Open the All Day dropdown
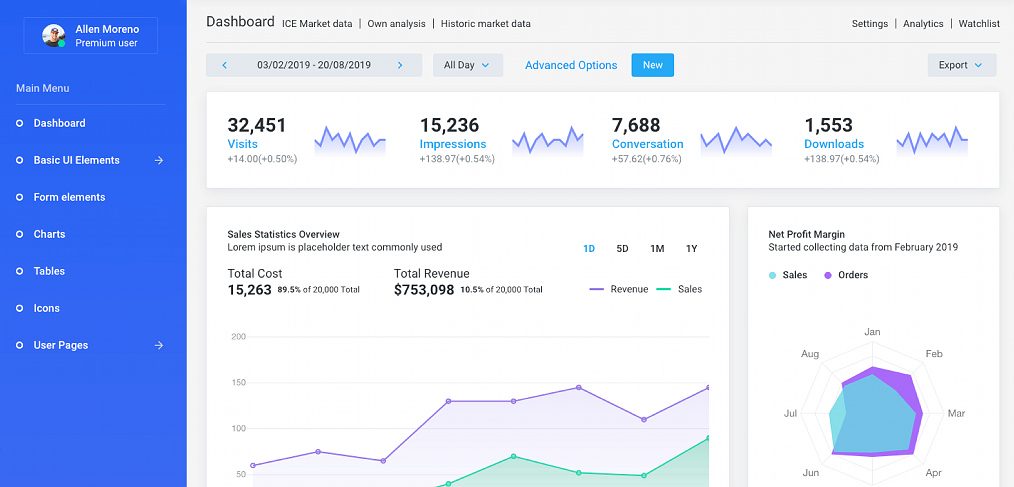The image size is (1014, 487). (x=466, y=65)
